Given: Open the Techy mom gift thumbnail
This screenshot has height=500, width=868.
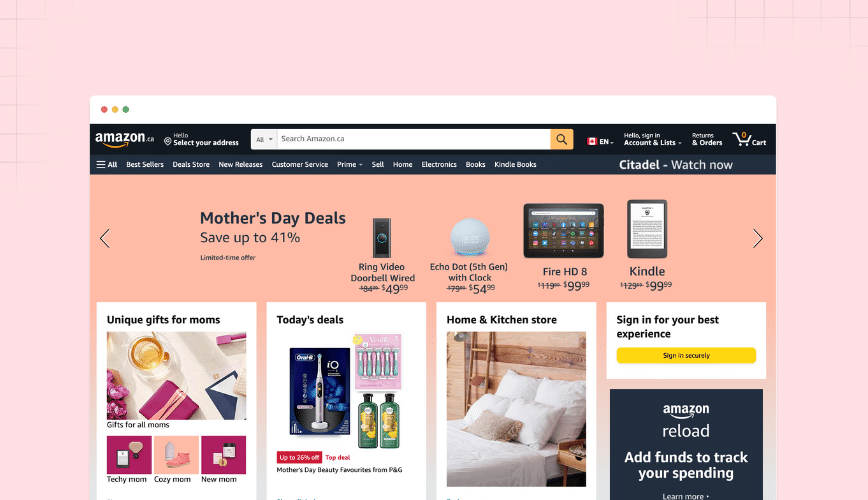Looking at the screenshot, I should pyautogui.click(x=129, y=455).
